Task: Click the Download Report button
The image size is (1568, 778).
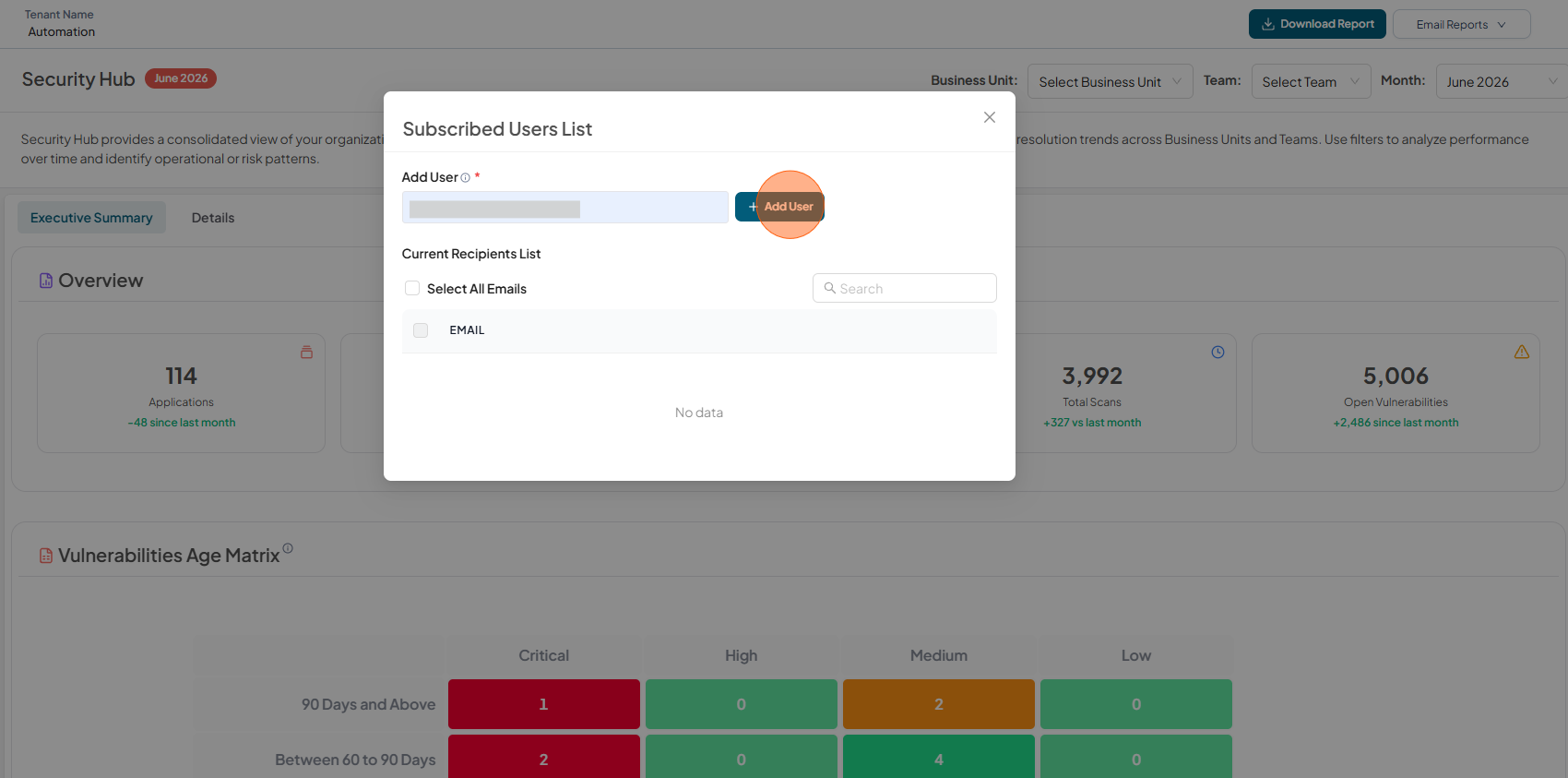Action: pos(1317,24)
